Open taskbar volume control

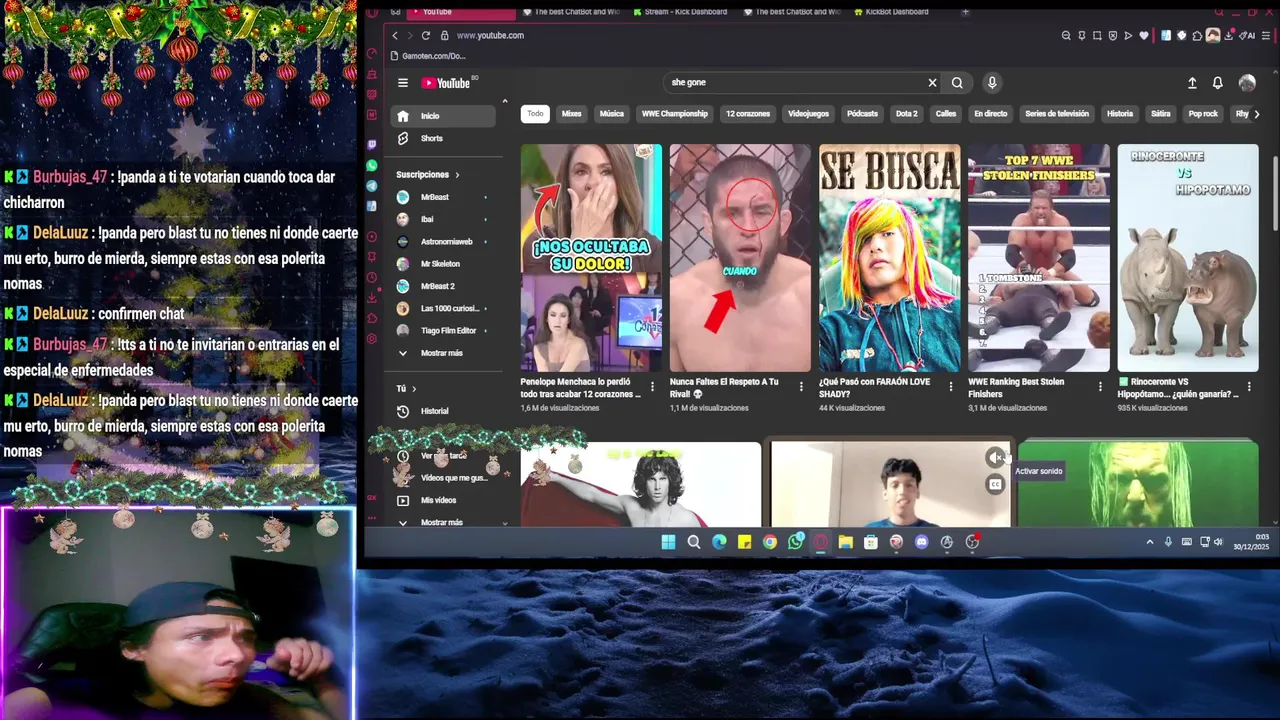(x=1218, y=542)
